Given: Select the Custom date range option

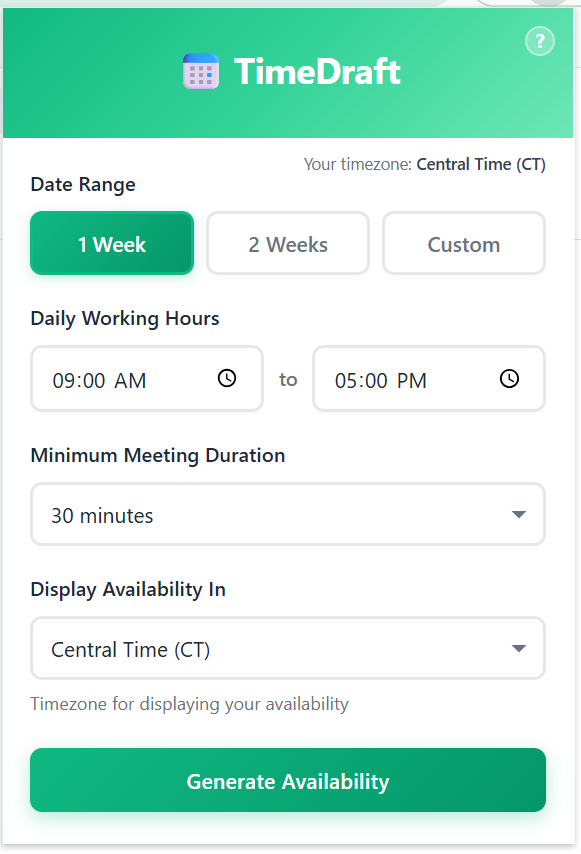Looking at the screenshot, I should (x=463, y=243).
